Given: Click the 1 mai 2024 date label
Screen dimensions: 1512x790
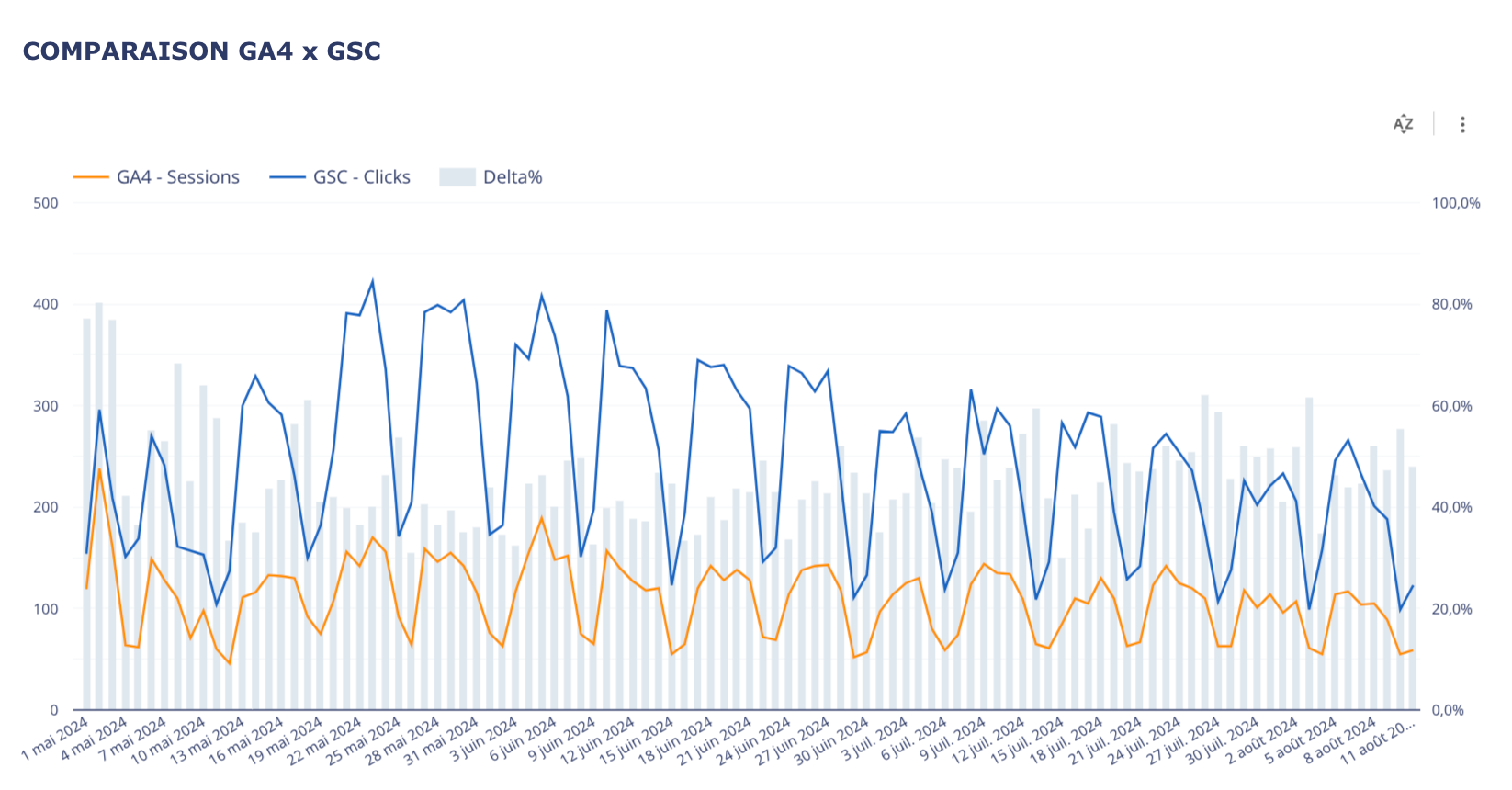Looking at the screenshot, I should pyautogui.click(x=55, y=739).
